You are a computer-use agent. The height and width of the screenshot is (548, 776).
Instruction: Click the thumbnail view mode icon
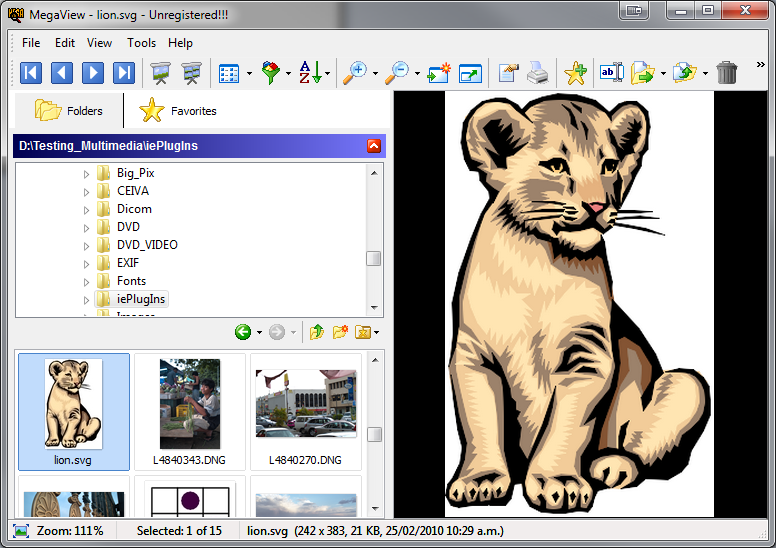tap(229, 73)
